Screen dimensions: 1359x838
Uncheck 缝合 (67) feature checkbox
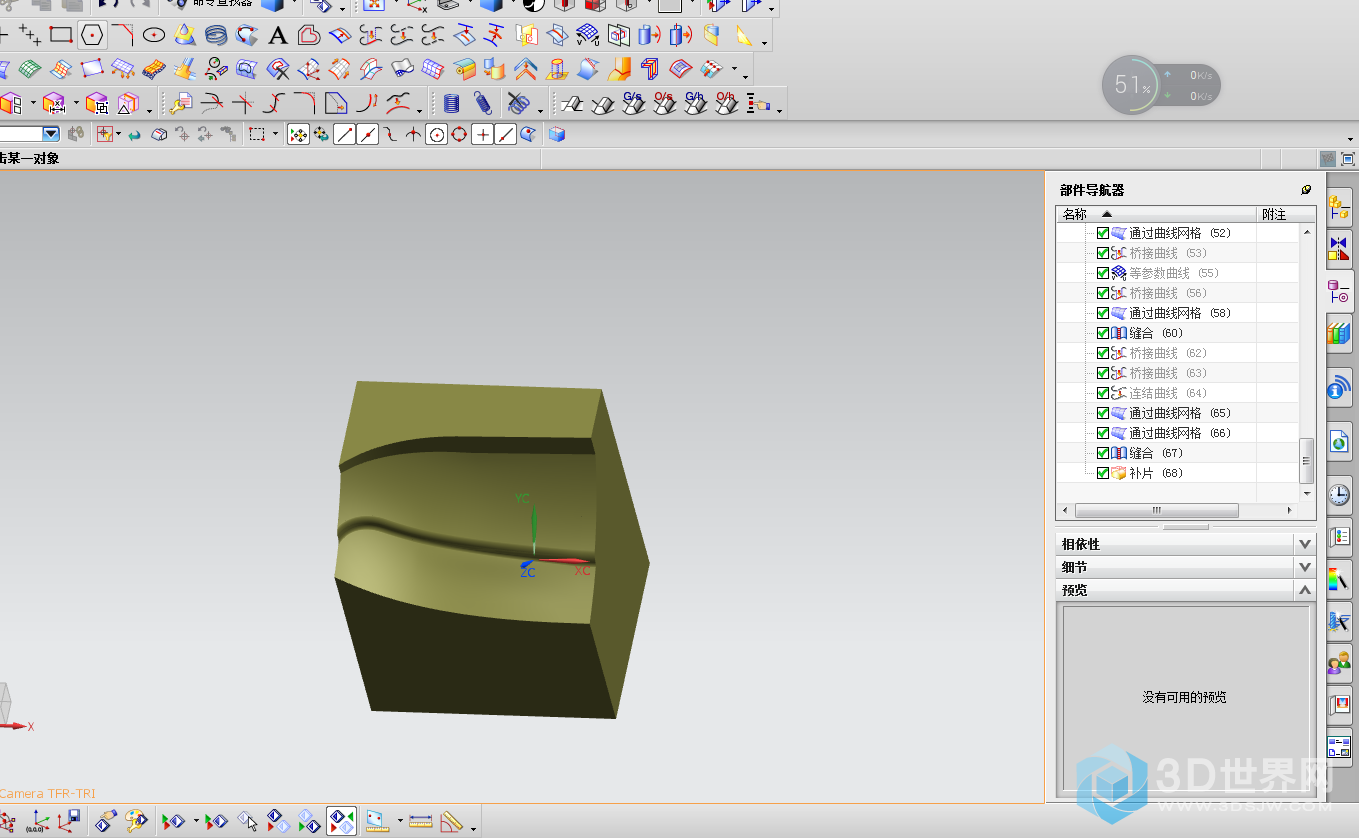[x=1103, y=453]
